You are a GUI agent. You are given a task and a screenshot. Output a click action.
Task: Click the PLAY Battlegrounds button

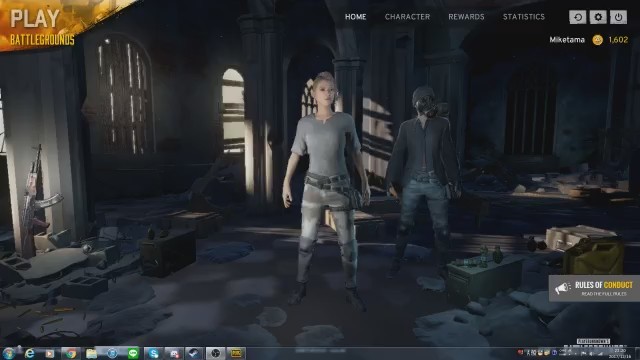[x=41, y=27]
